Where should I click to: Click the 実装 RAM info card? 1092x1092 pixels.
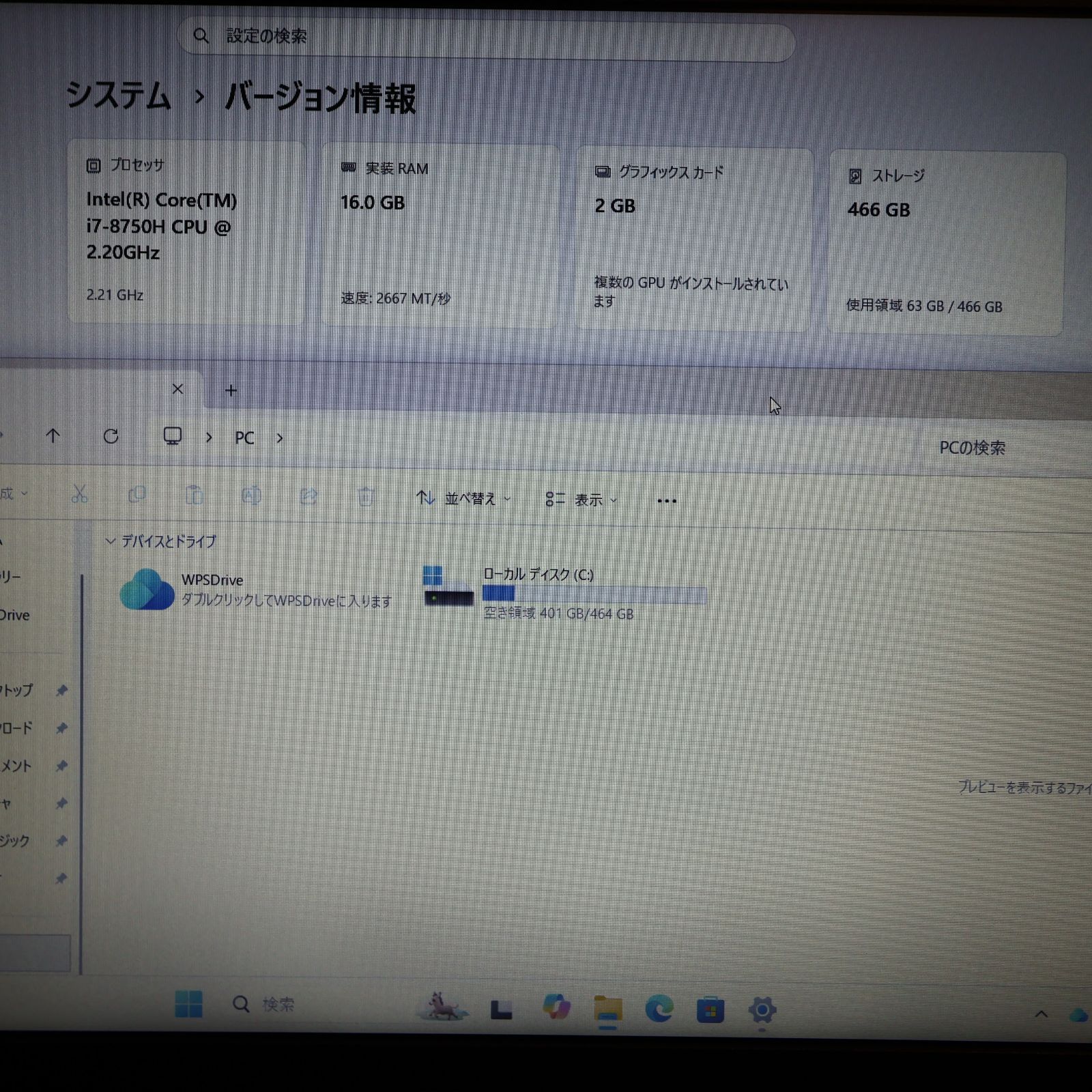pos(441,235)
